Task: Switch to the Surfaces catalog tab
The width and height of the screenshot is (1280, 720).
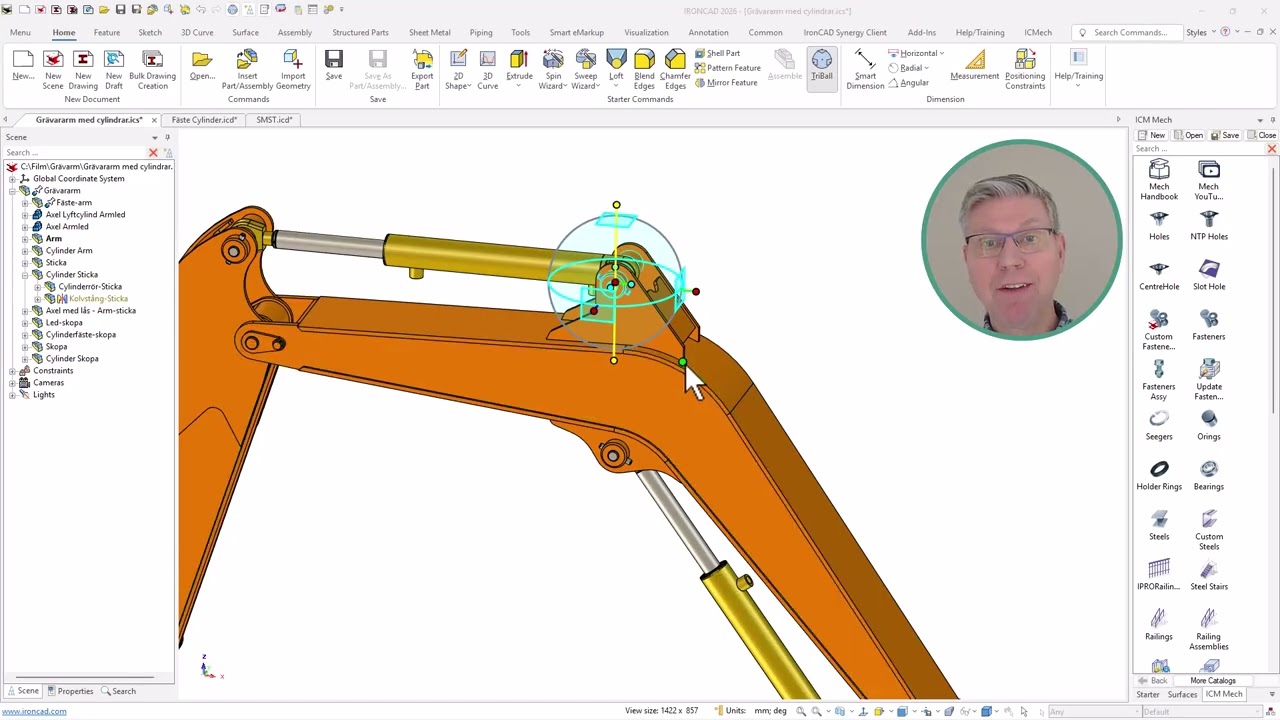Action: 1182,695
